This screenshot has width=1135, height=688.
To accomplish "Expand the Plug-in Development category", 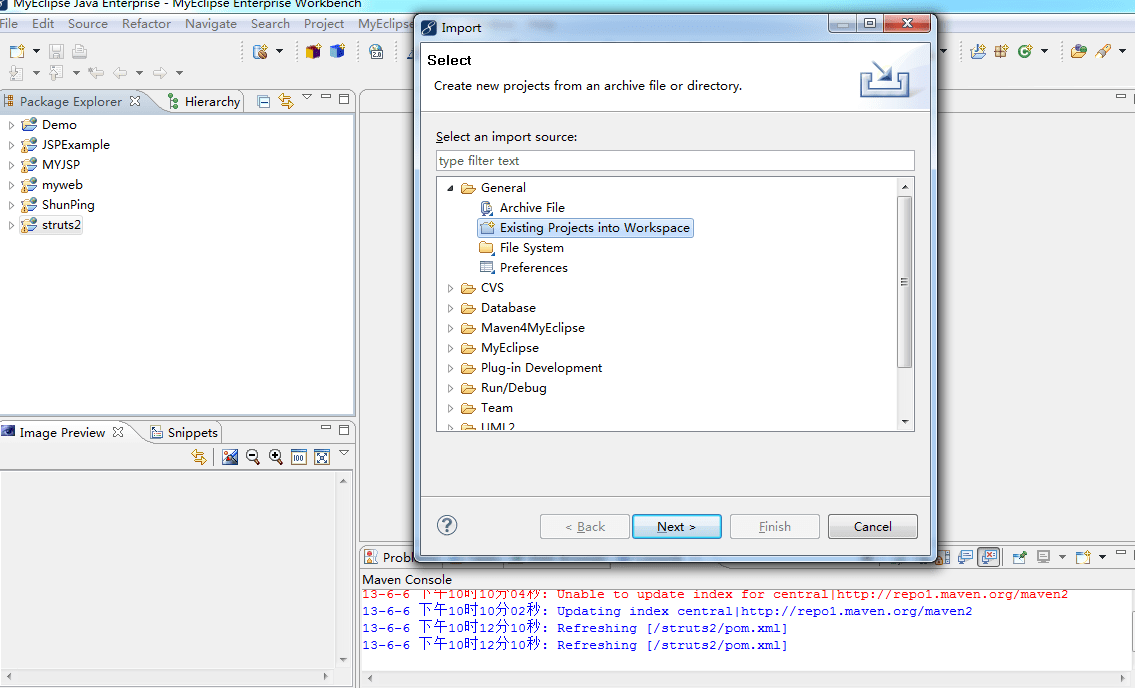I will 450,369.
